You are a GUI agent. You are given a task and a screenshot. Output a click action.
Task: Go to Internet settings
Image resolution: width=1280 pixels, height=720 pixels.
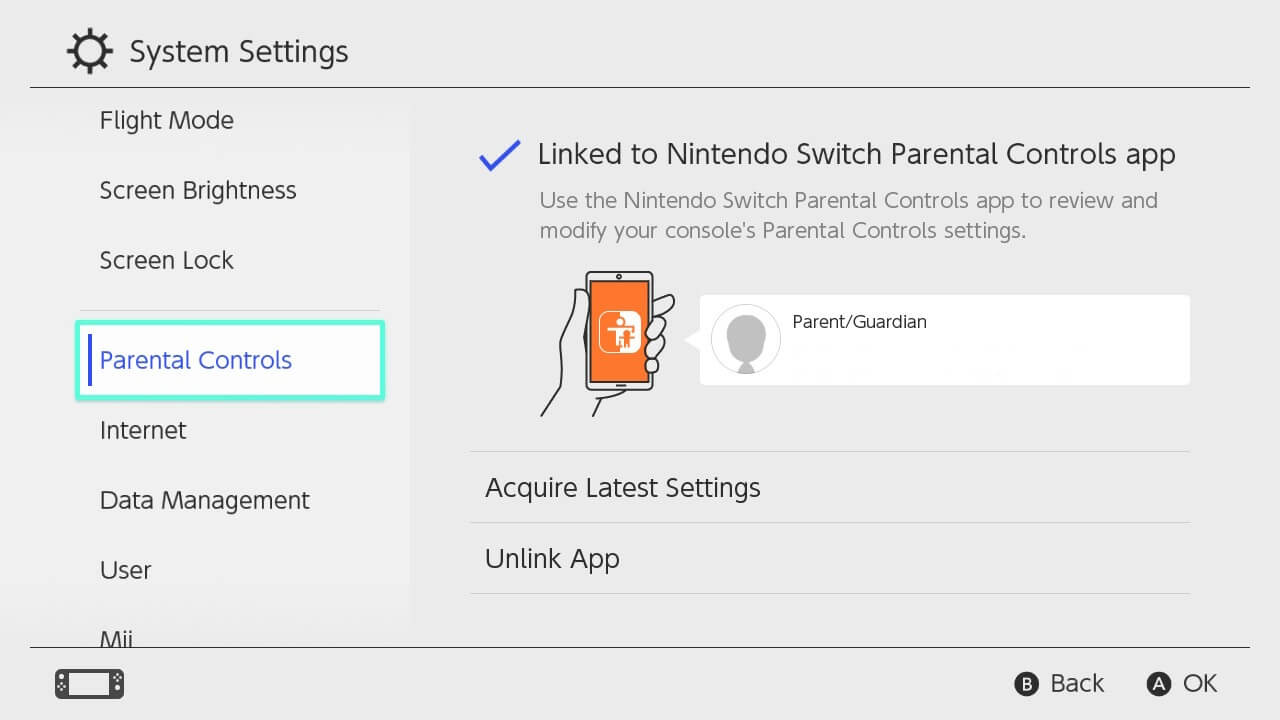point(143,431)
